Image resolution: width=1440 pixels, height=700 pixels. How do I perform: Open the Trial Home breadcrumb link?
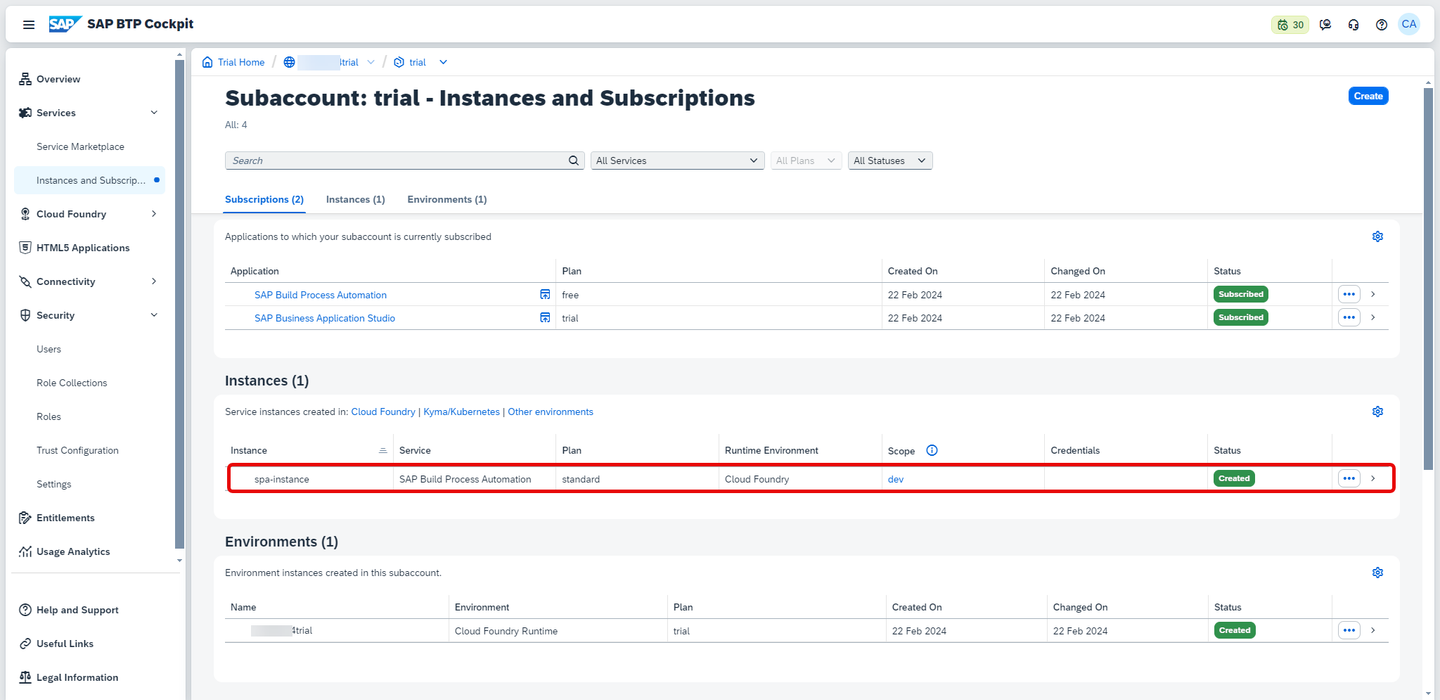[x=241, y=62]
